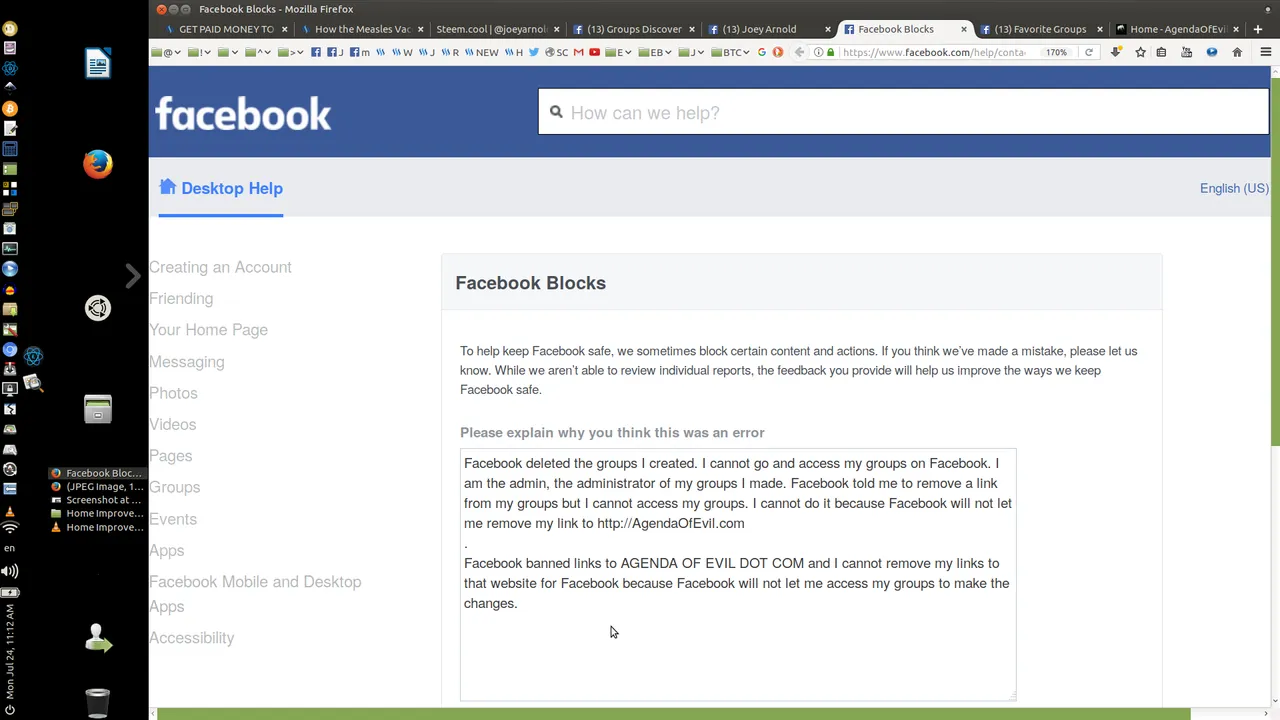The height and width of the screenshot is (720, 1280).
Task: Open 'Accessibility' help topic
Action: (192, 638)
